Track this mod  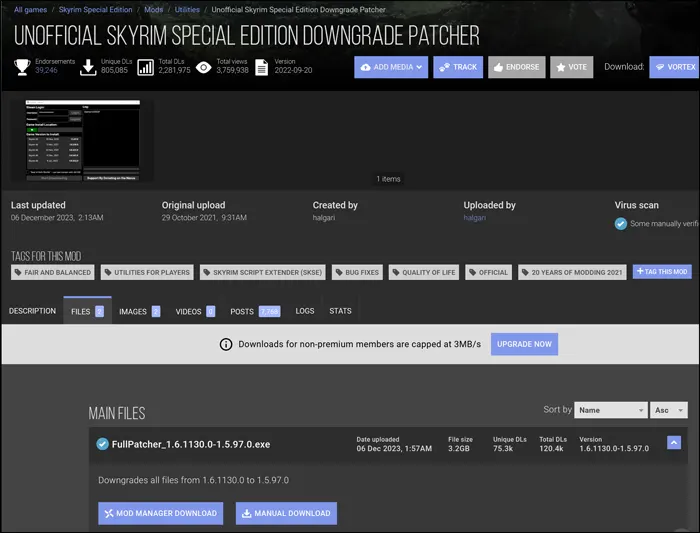click(458, 67)
